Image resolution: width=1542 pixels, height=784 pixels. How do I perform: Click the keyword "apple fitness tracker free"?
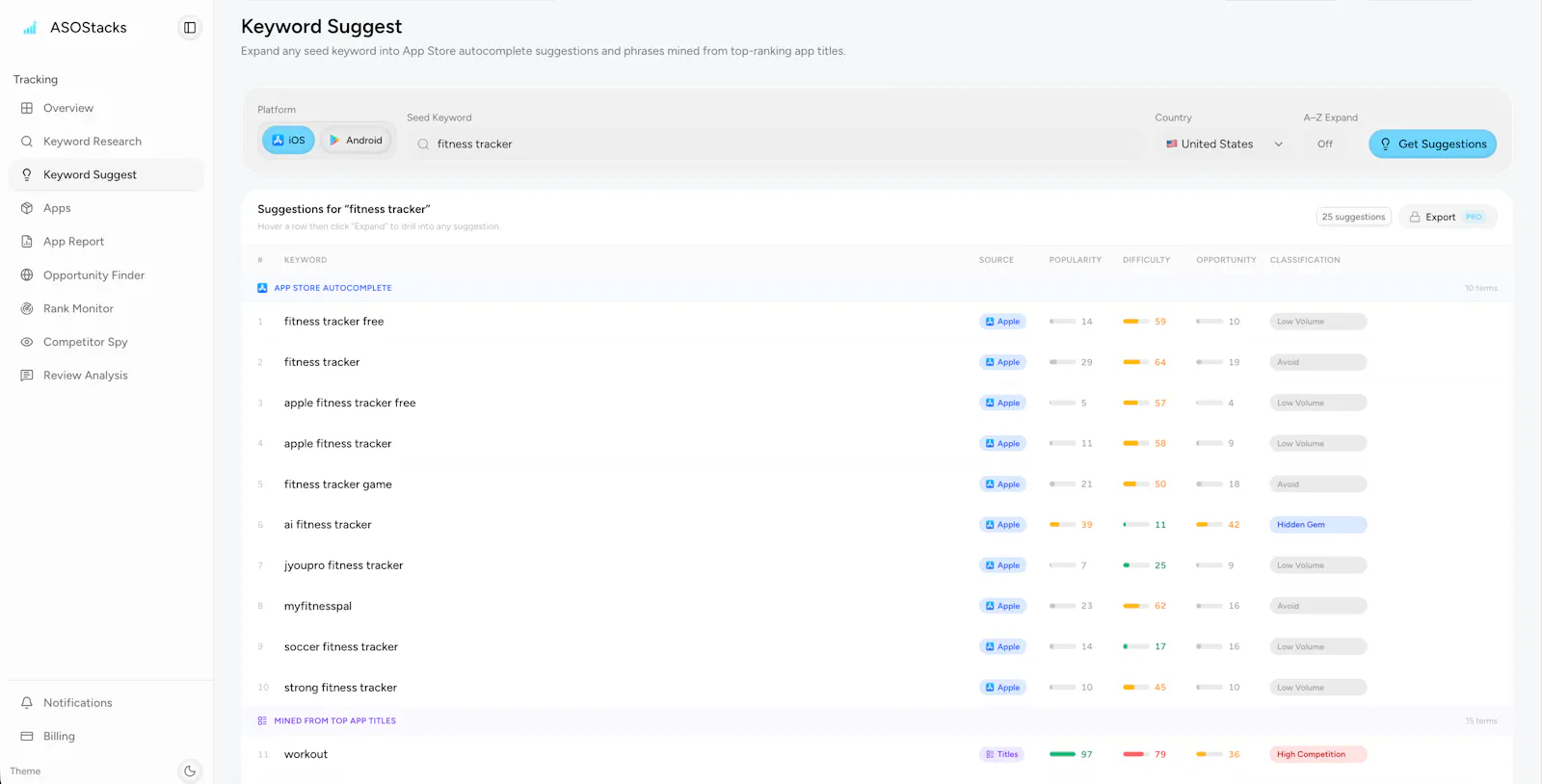[x=350, y=404]
